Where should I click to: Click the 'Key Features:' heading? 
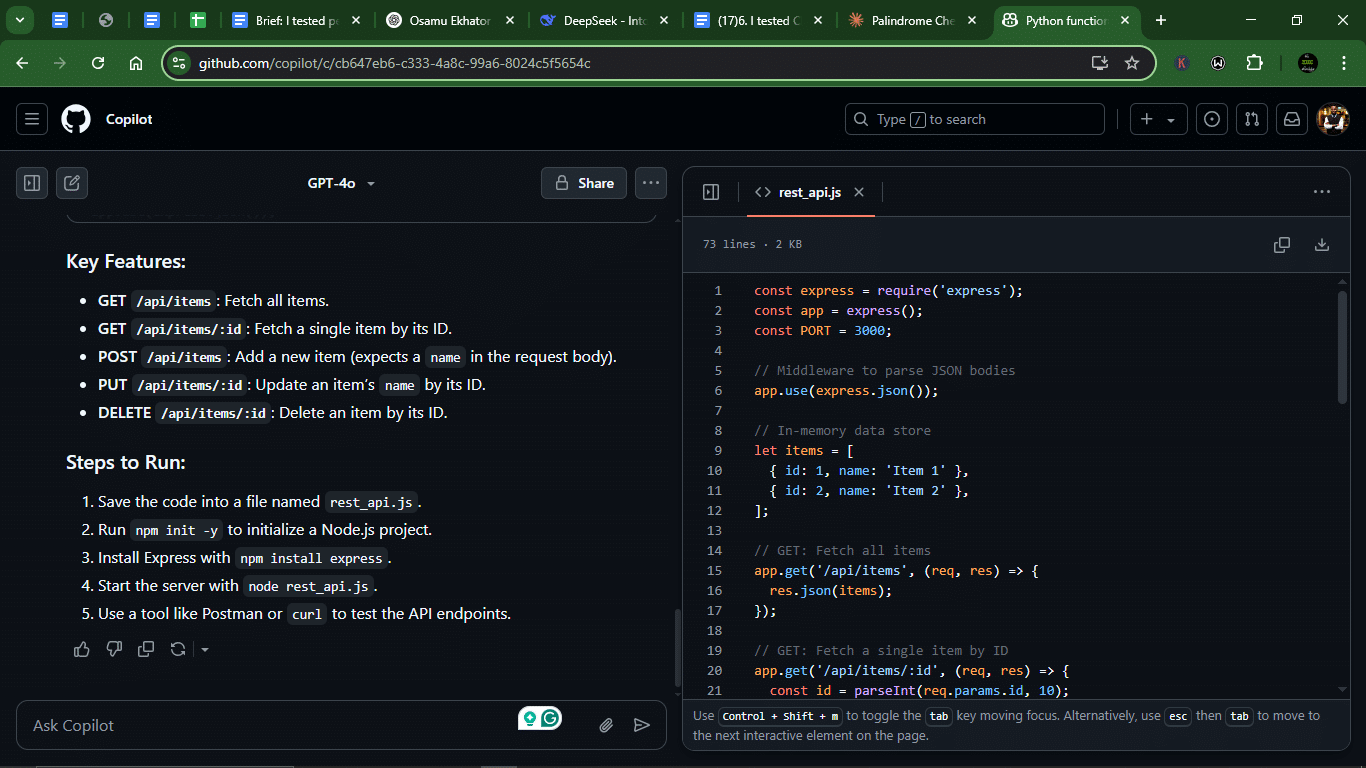[126, 261]
